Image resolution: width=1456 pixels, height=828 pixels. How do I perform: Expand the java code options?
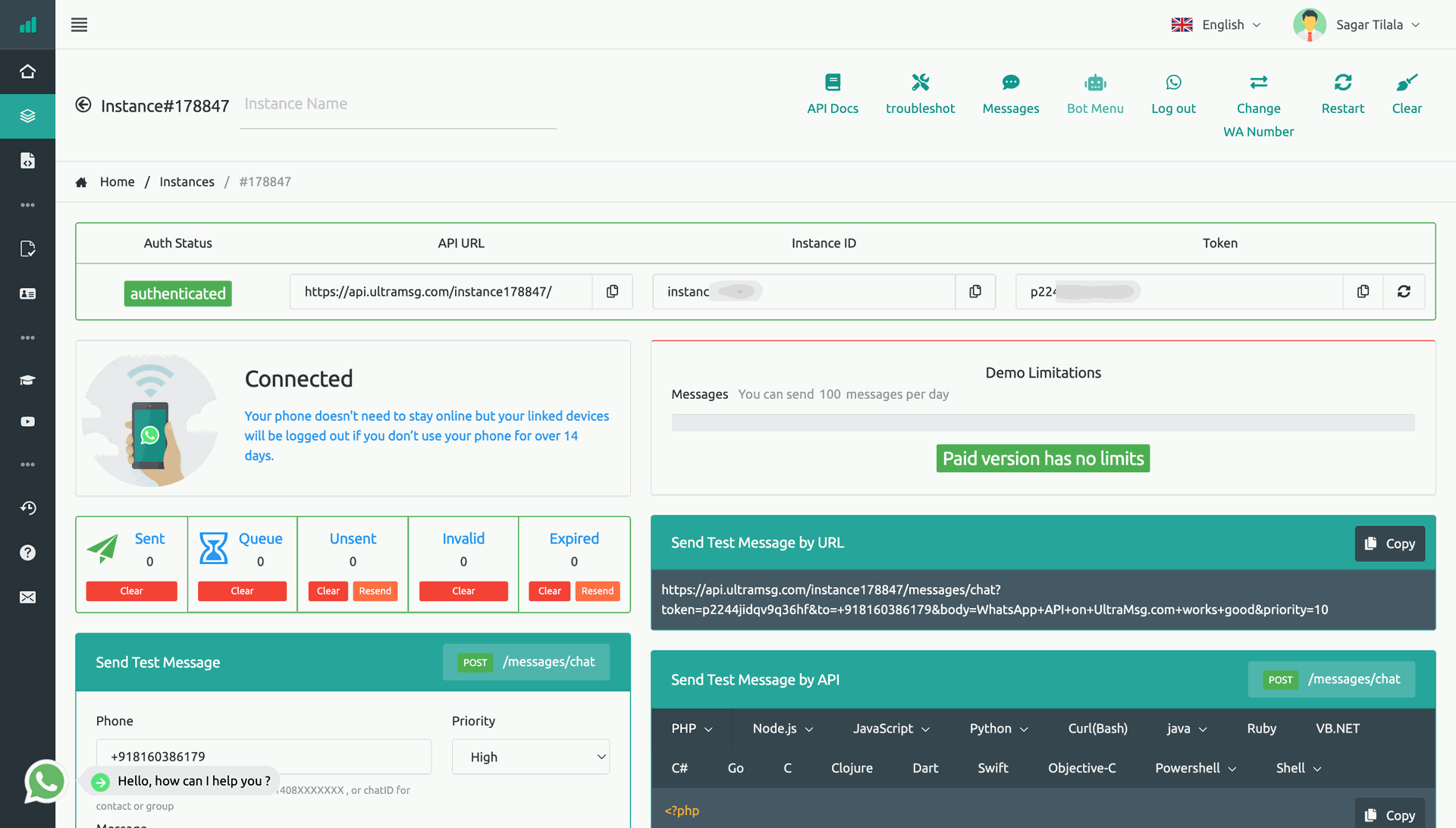(x=1187, y=729)
